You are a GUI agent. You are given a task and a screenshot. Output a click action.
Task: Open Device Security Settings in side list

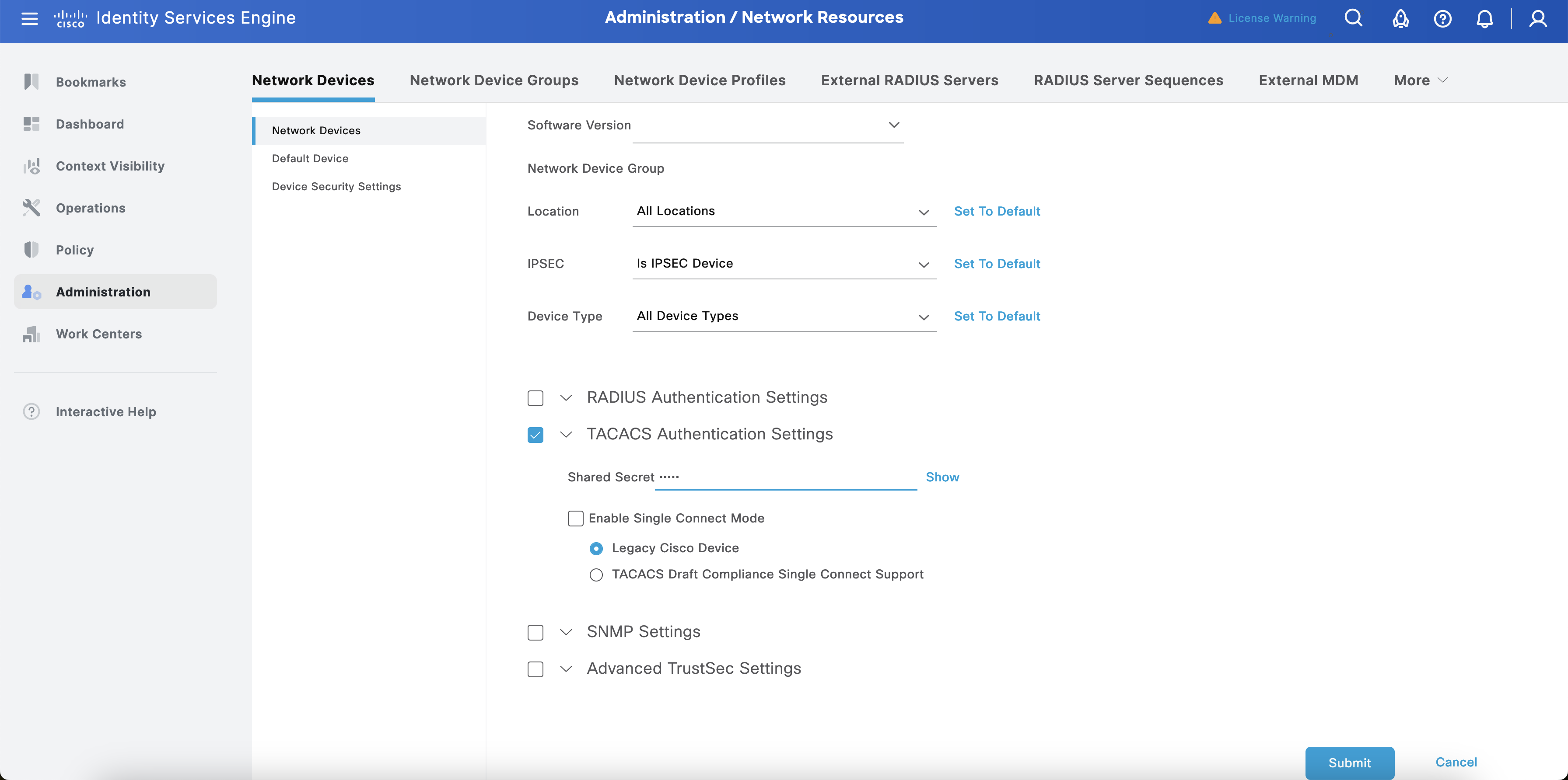(x=336, y=186)
